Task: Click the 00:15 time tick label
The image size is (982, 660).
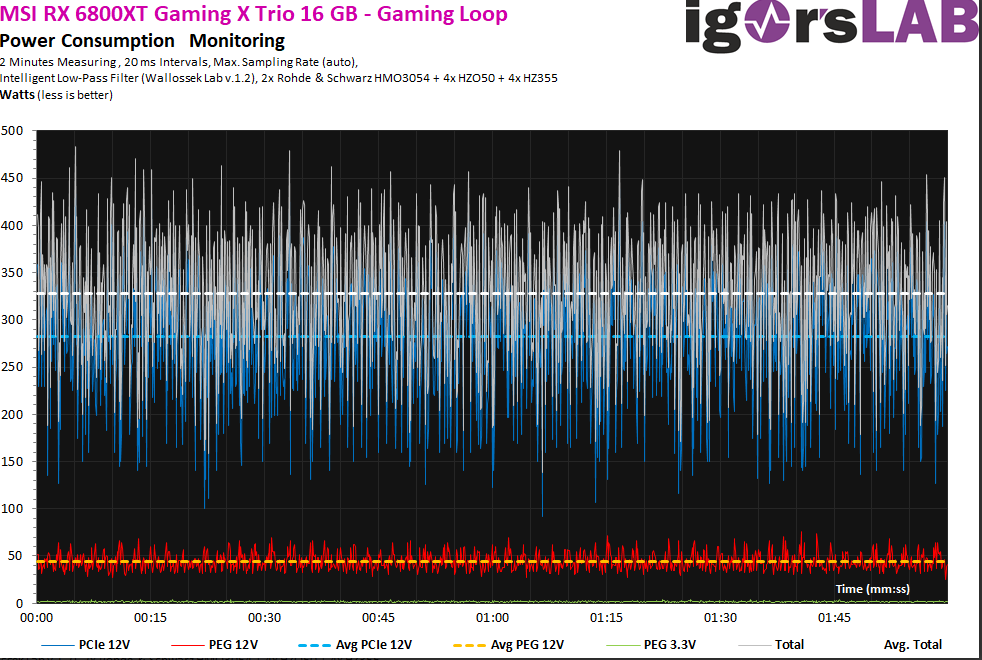Action: [150, 618]
